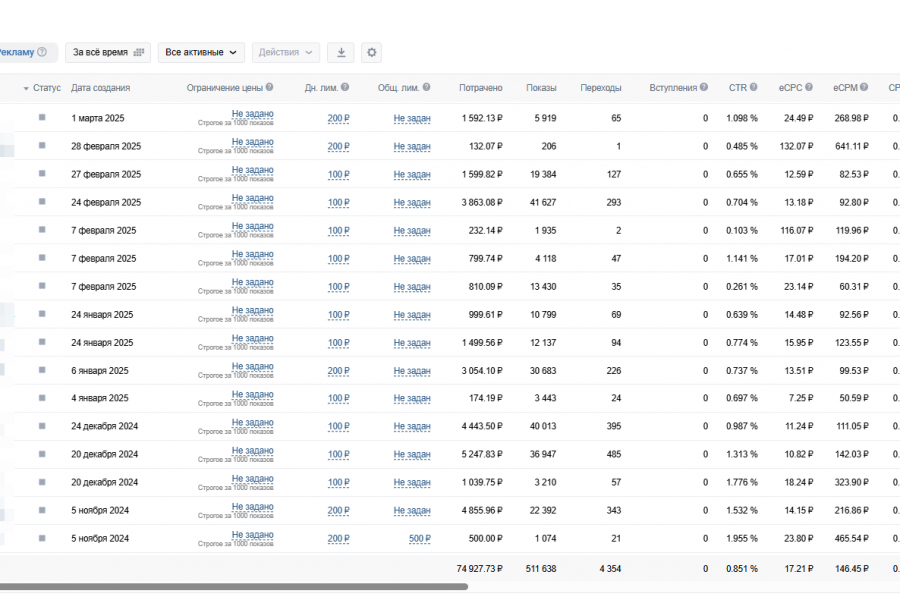This screenshot has height=600, width=900.
Task: Click eCPM value 465.54 ₽
Action: [852, 539]
